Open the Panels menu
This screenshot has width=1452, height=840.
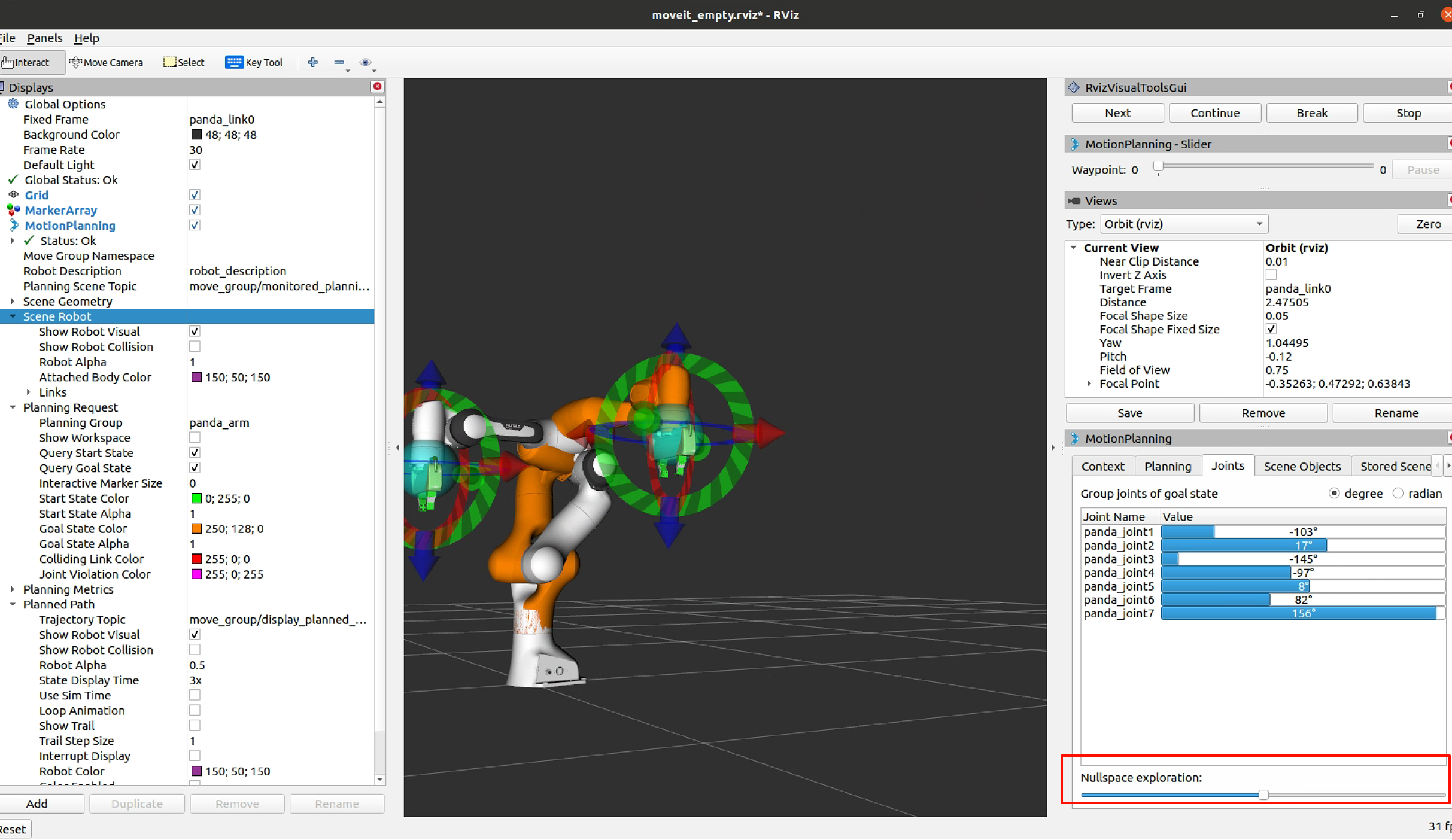(x=44, y=38)
